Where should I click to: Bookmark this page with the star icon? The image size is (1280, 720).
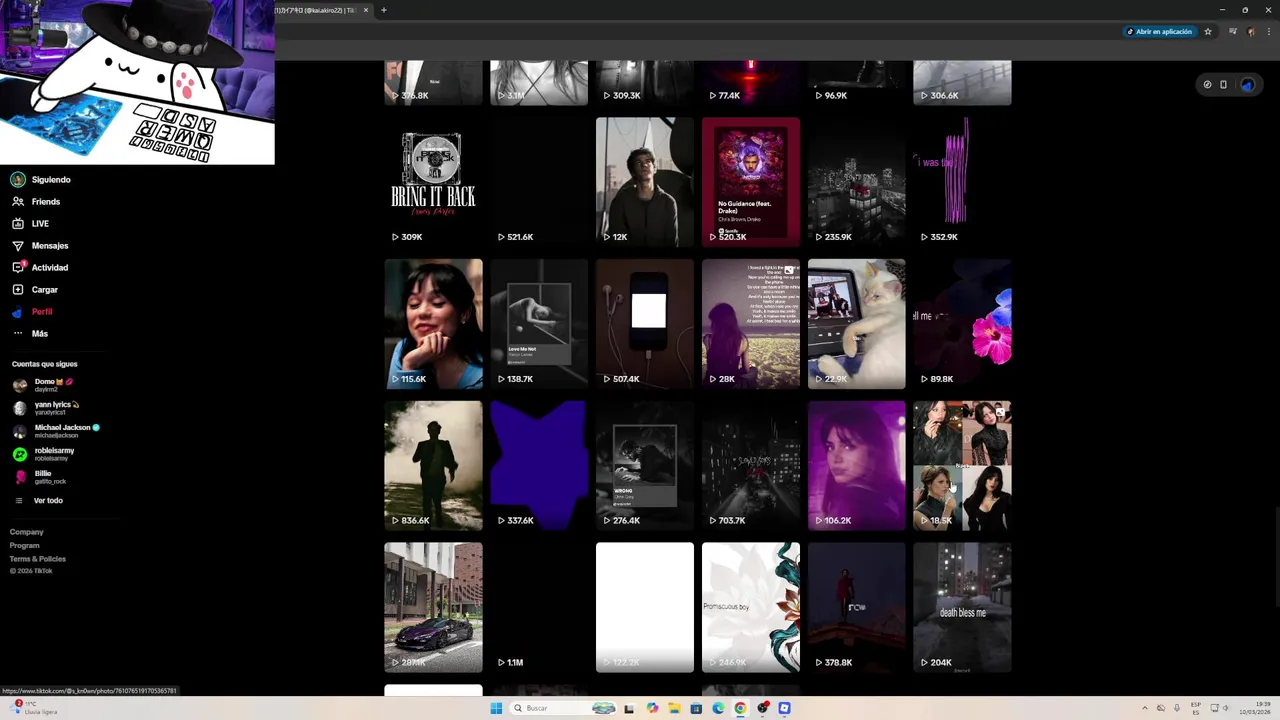click(1208, 32)
